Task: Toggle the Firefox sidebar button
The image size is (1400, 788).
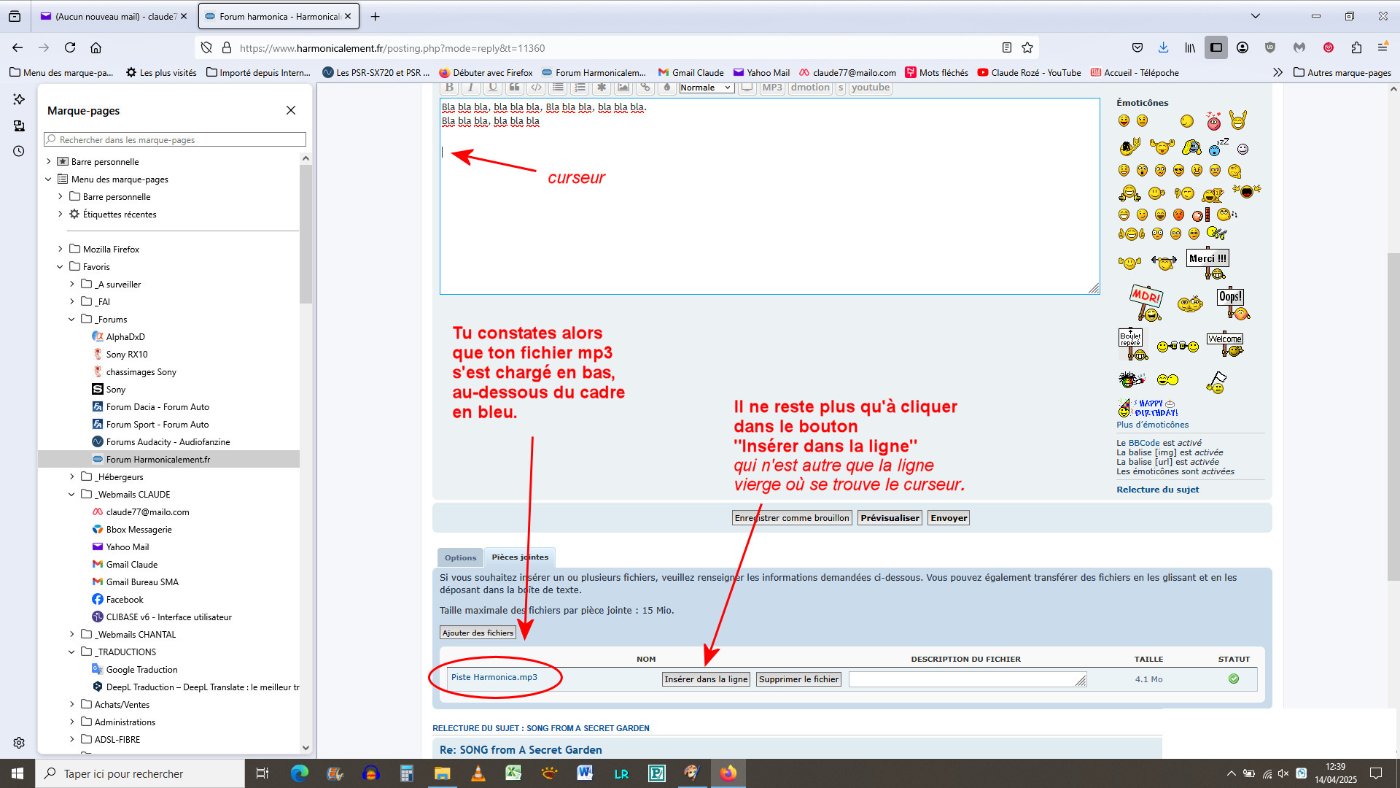Action: click(x=1216, y=47)
